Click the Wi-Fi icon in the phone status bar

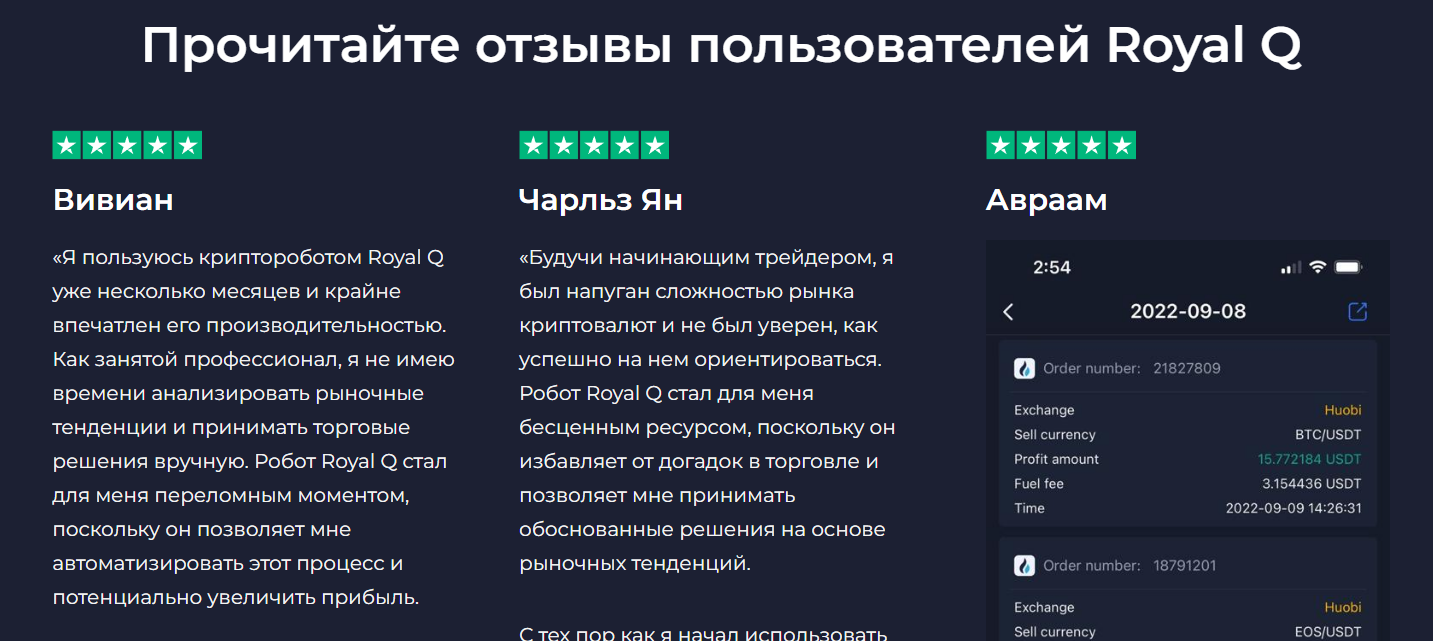coord(1317,267)
